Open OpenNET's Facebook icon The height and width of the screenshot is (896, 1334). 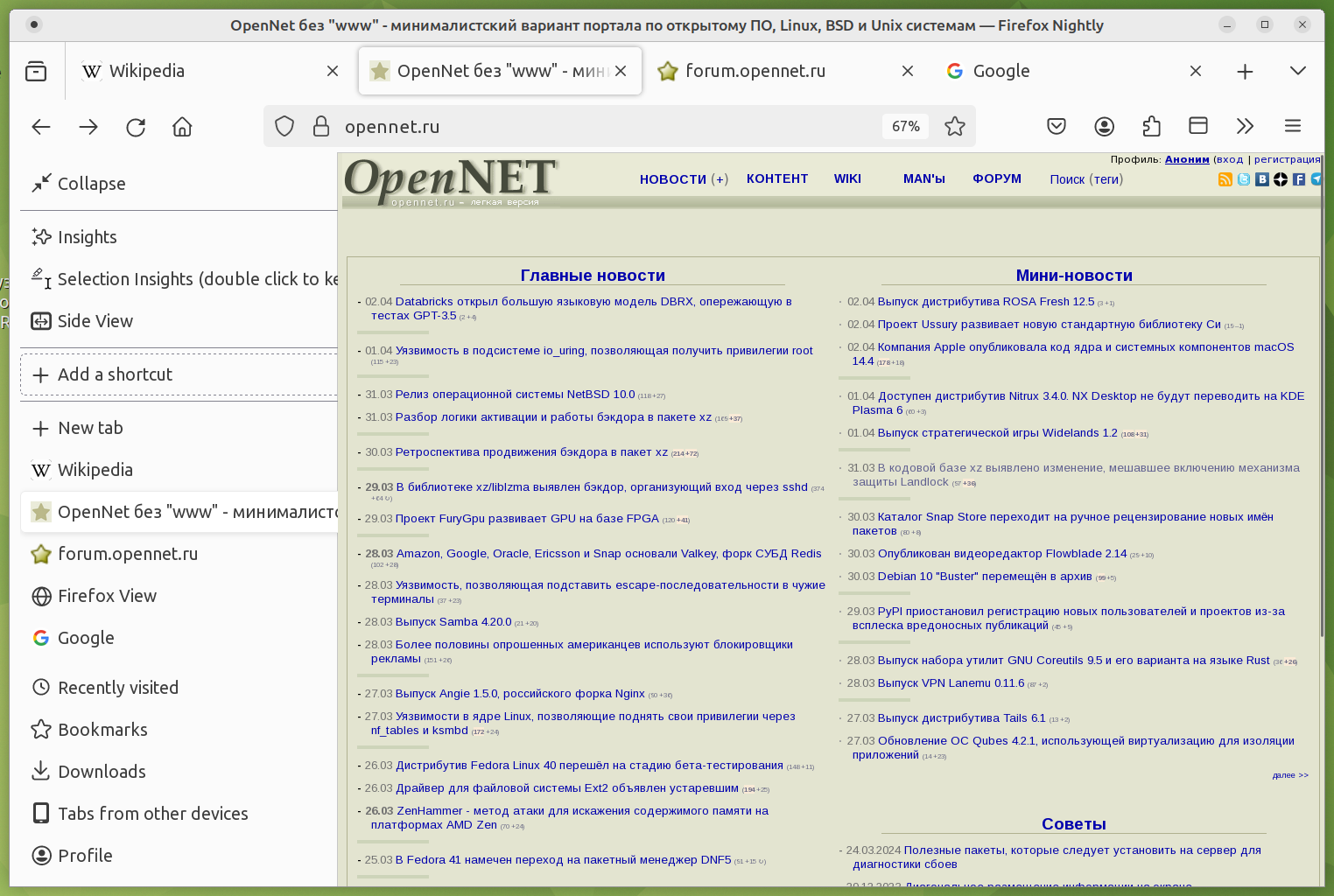(x=1299, y=179)
